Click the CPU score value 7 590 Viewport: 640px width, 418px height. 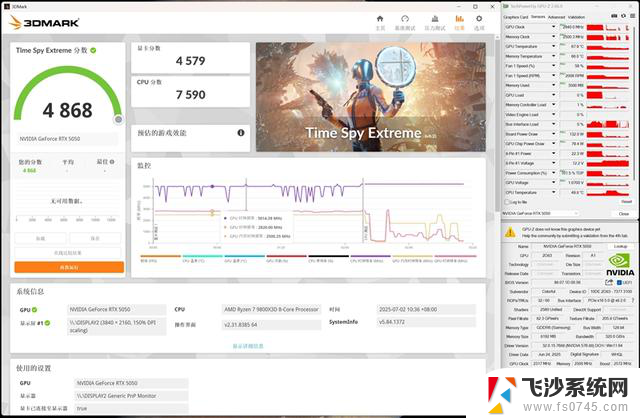[x=191, y=95]
